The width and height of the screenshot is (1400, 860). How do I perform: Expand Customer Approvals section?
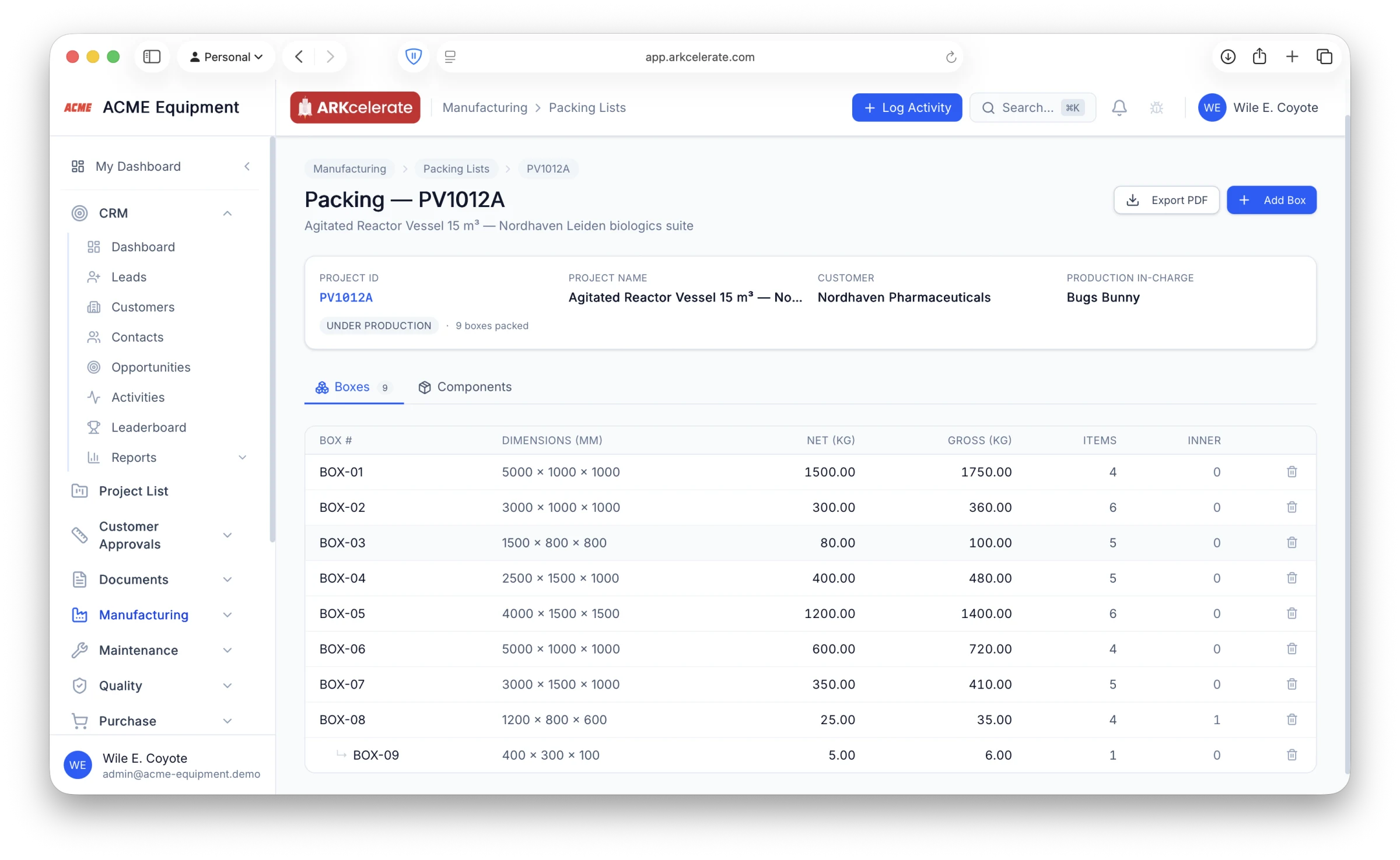pyautogui.click(x=228, y=535)
